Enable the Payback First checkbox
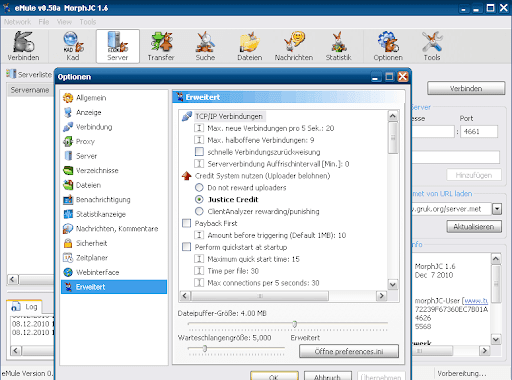Screen dimensions: 512x380 click(x=186, y=223)
